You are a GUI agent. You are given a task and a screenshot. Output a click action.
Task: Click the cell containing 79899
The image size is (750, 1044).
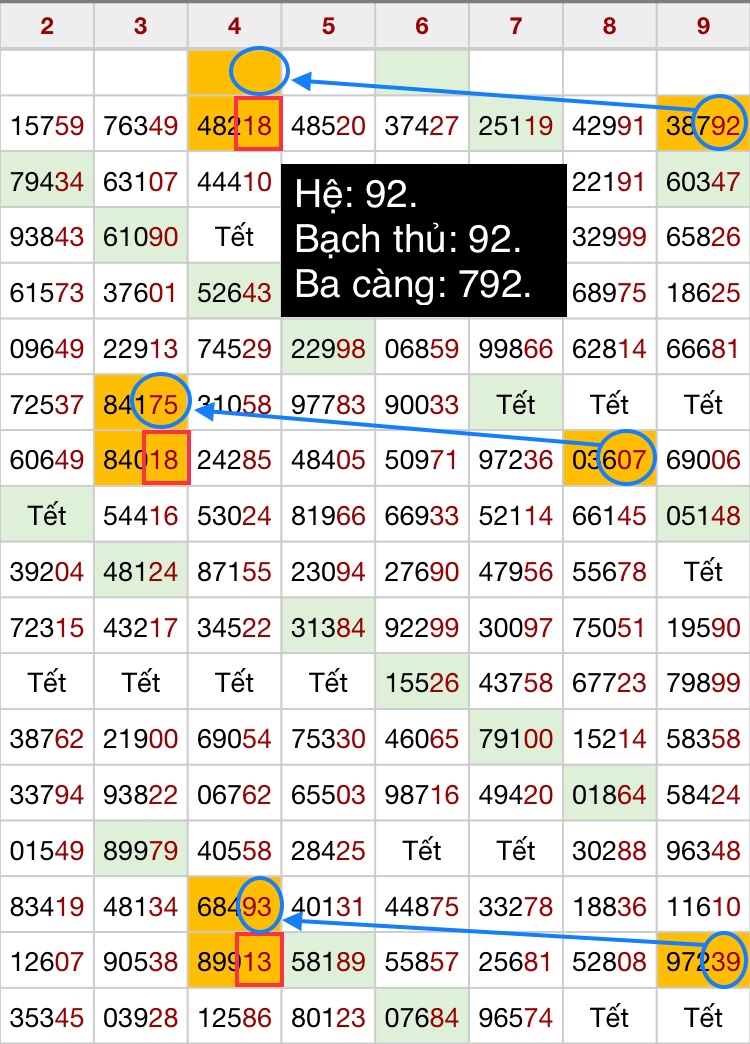coord(703,682)
